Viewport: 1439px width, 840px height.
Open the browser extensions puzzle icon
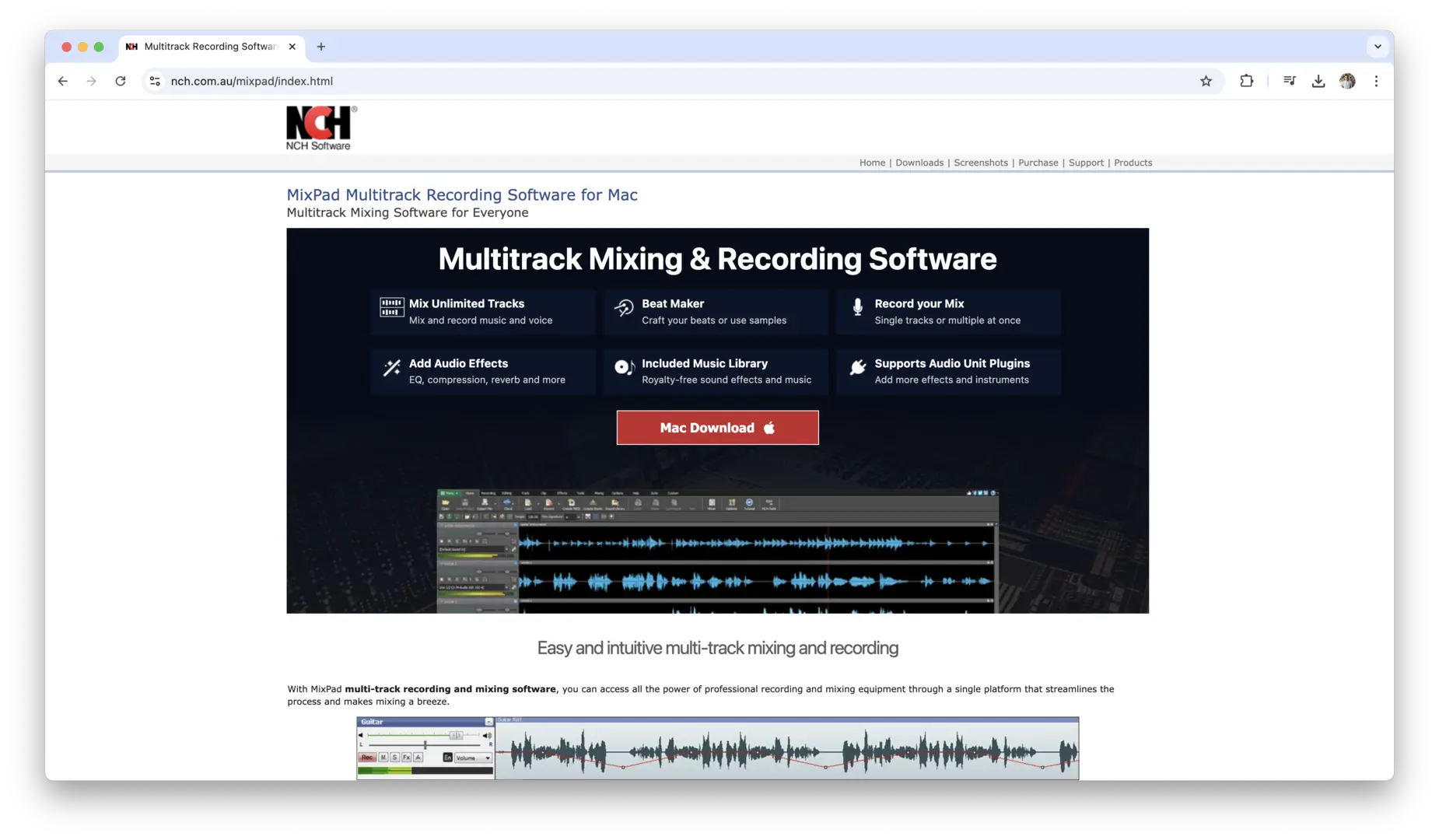(1246, 81)
